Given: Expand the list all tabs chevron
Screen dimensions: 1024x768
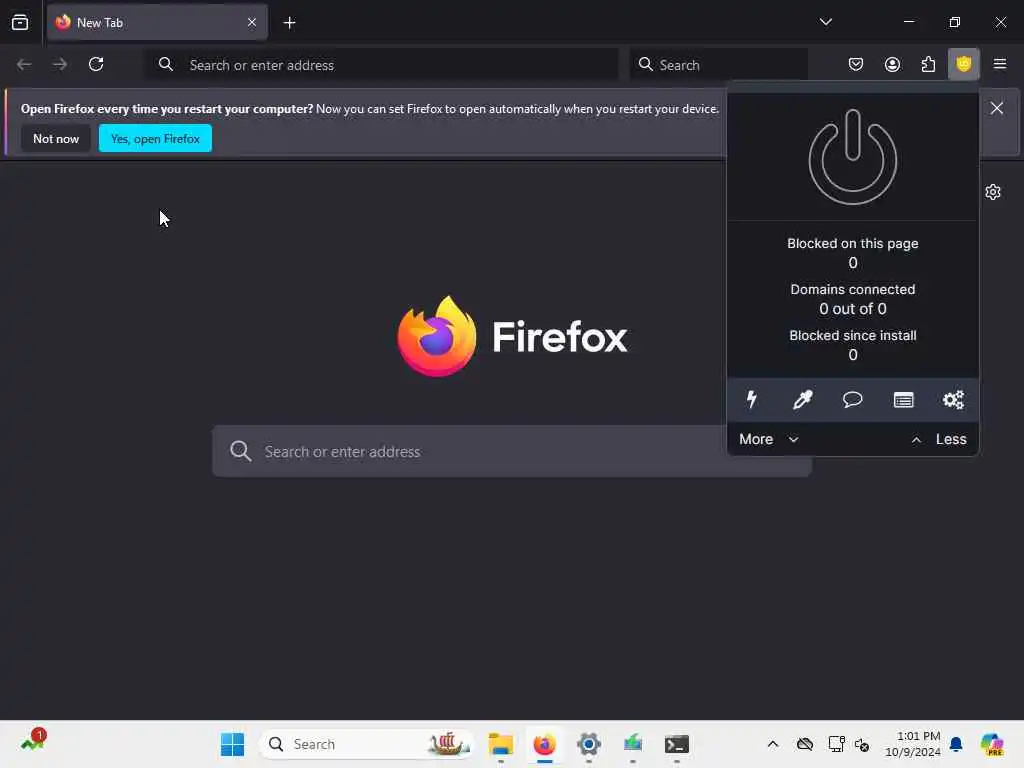Looking at the screenshot, I should (x=825, y=22).
